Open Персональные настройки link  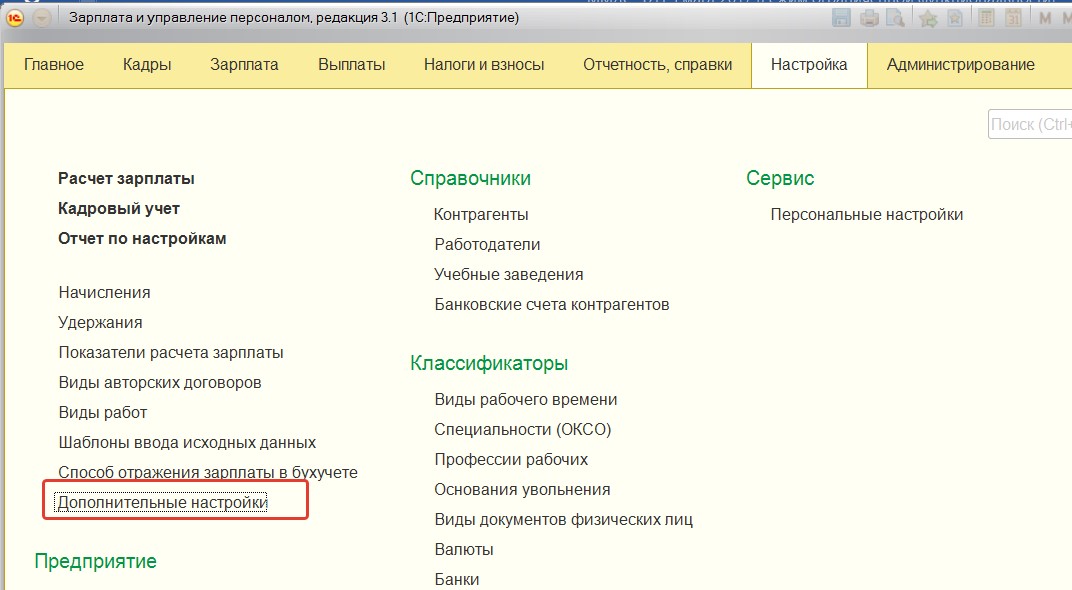click(867, 215)
